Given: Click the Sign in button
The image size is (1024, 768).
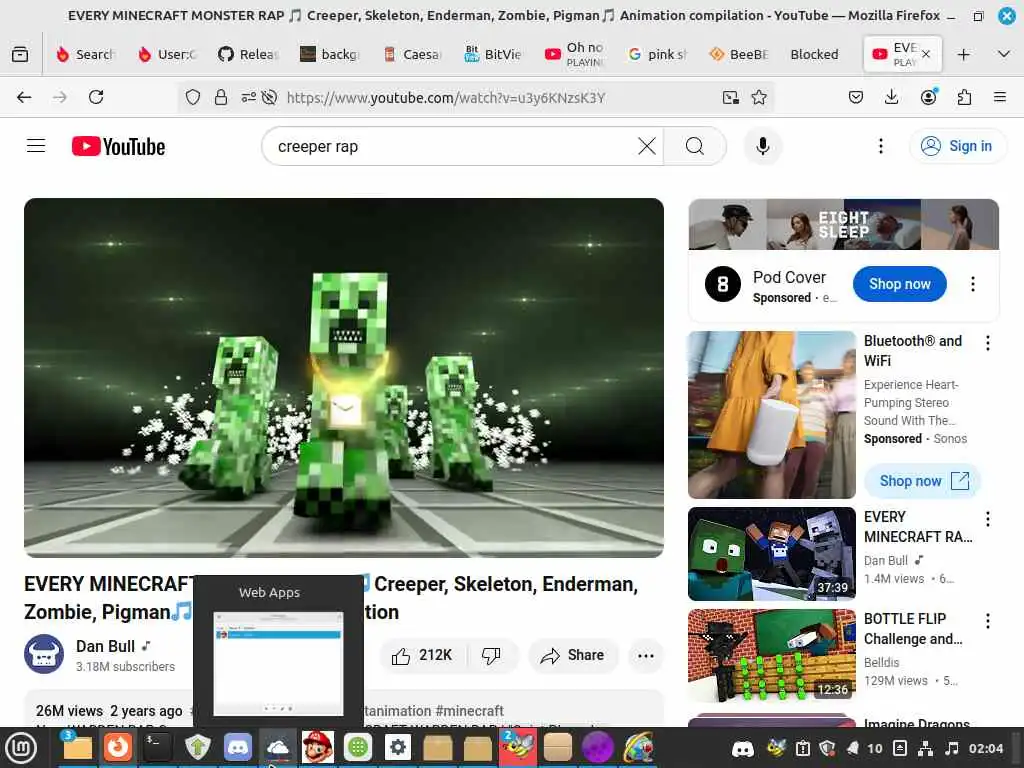Looking at the screenshot, I should coord(957,146).
